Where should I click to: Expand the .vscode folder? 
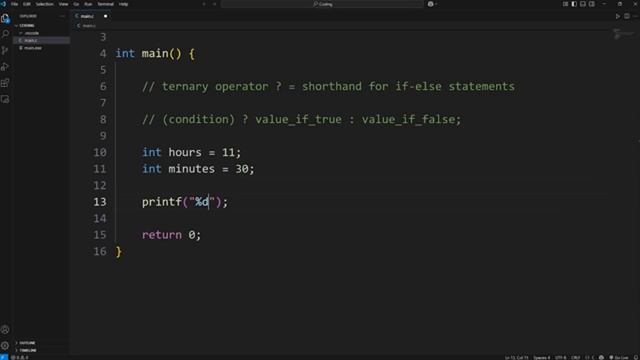[42, 33]
